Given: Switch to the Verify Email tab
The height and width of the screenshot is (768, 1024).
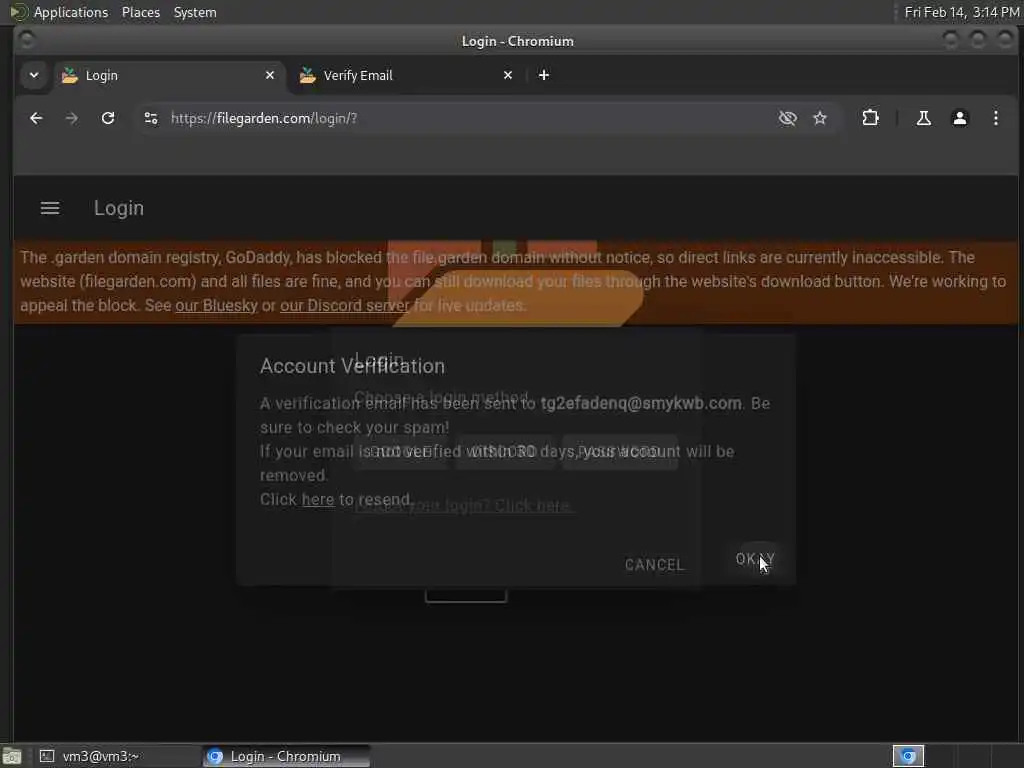Looking at the screenshot, I should (x=406, y=75).
